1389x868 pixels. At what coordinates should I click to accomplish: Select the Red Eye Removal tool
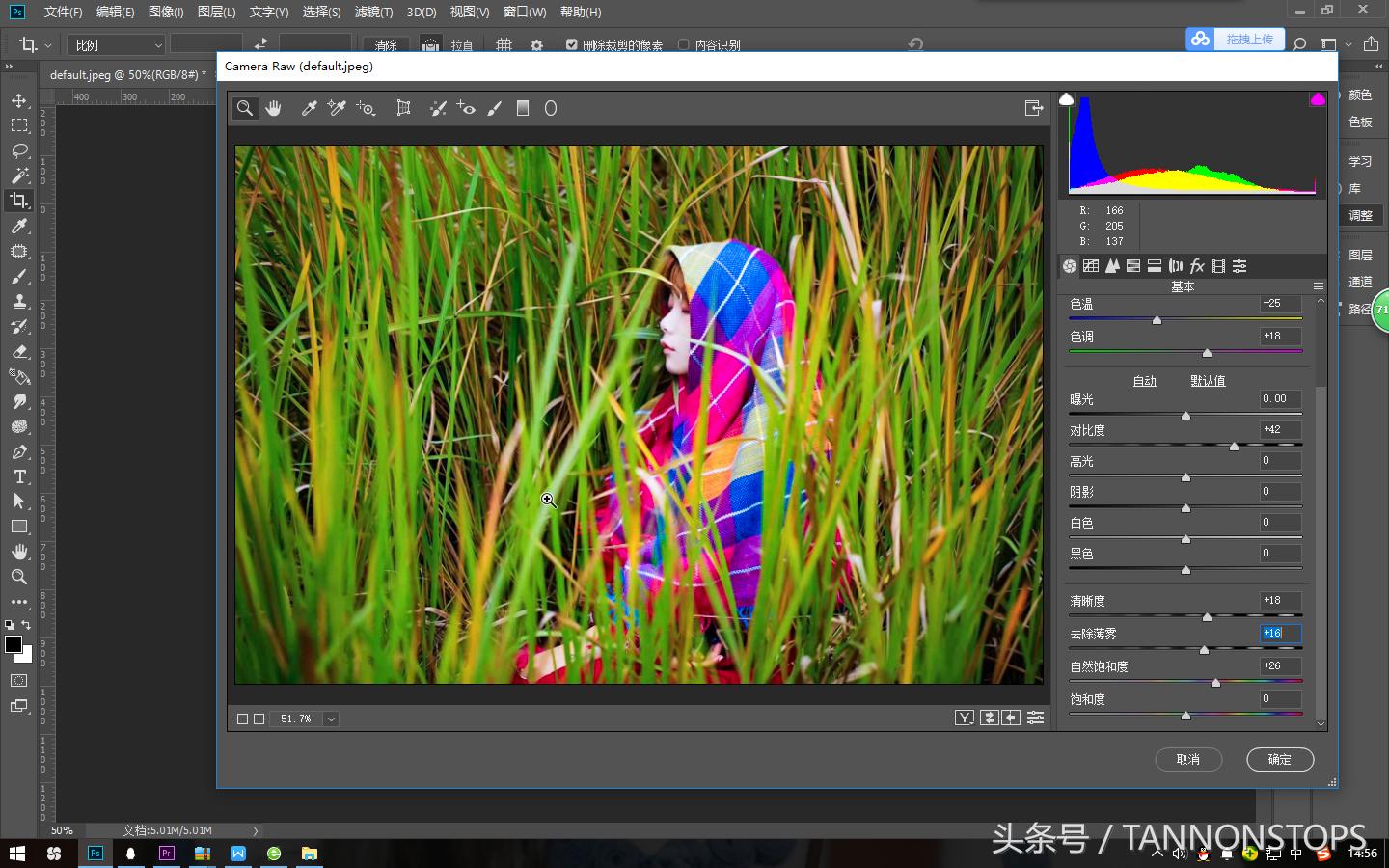coord(466,108)
